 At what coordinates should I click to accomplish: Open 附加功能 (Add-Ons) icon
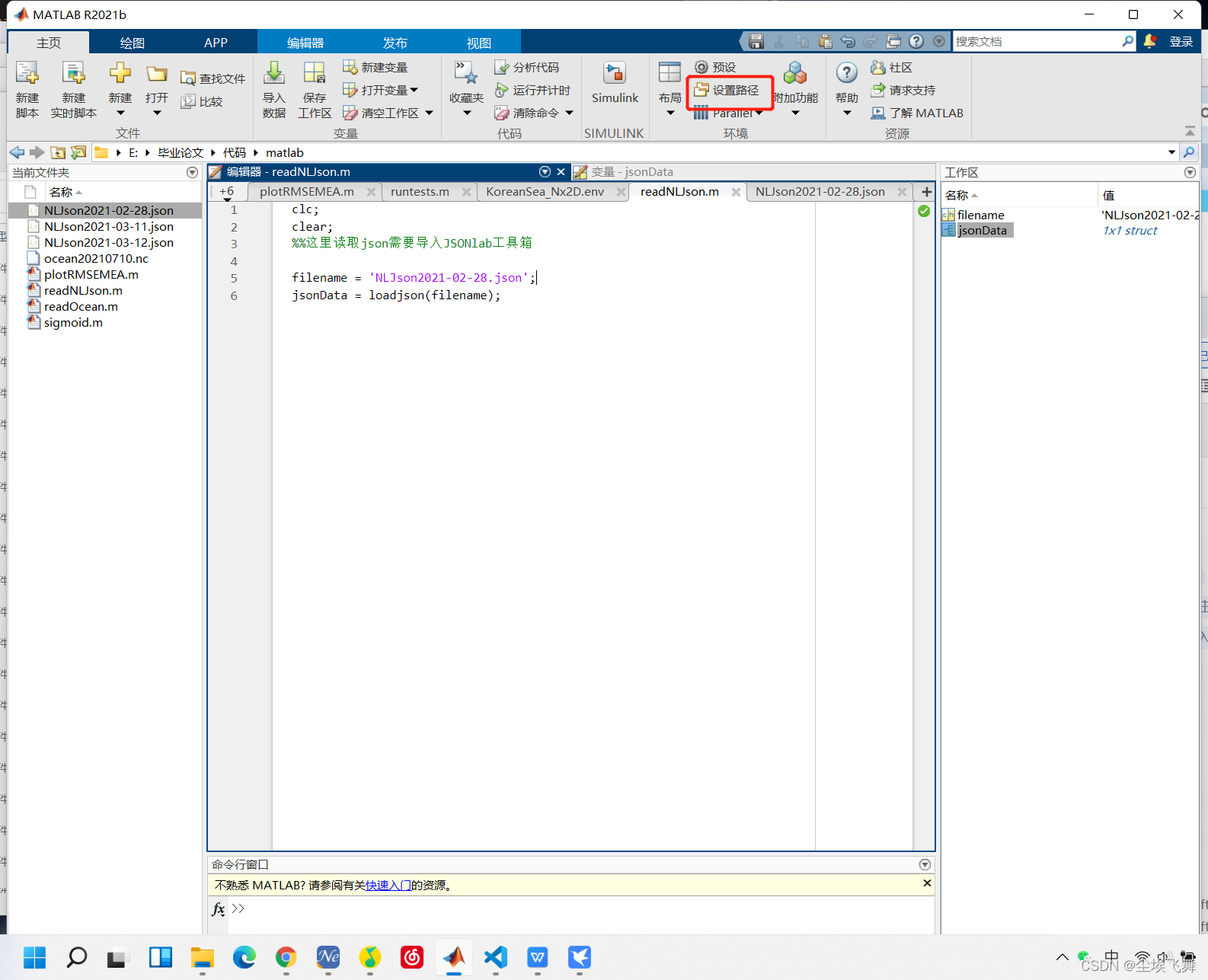[x=795, y=74]
